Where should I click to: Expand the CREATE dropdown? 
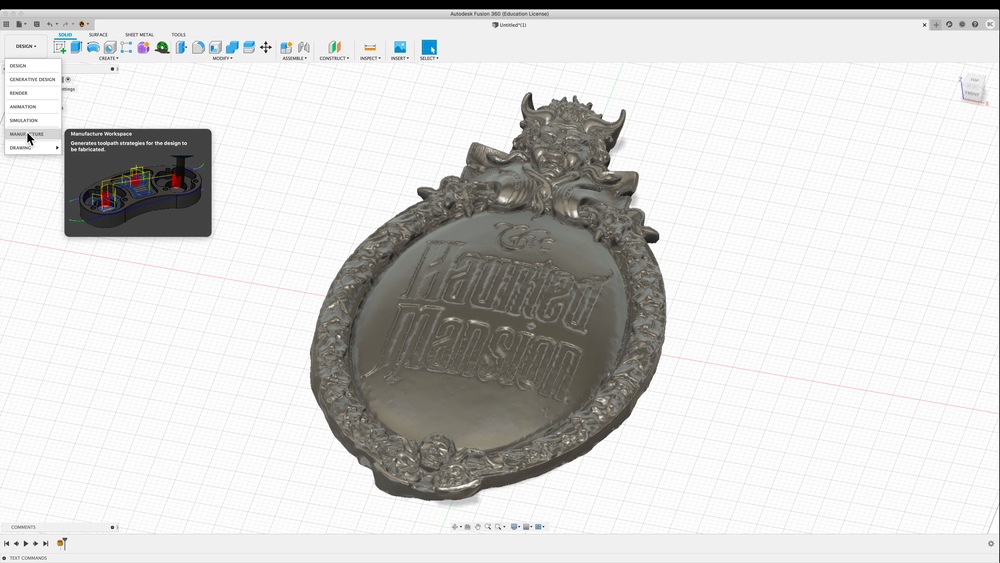pos(108,58)
